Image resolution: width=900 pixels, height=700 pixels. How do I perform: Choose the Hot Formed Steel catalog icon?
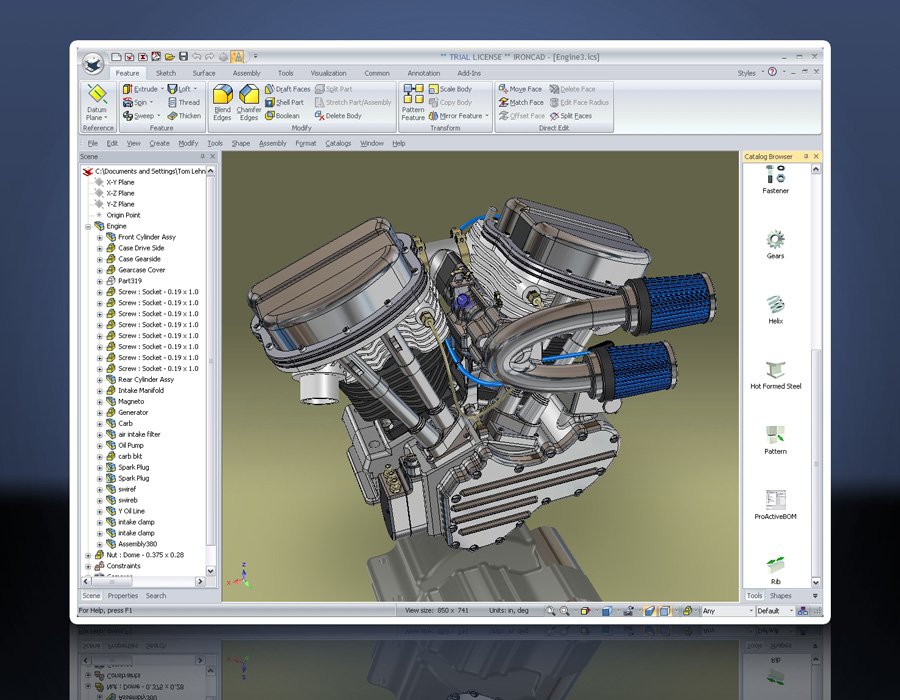775,370
